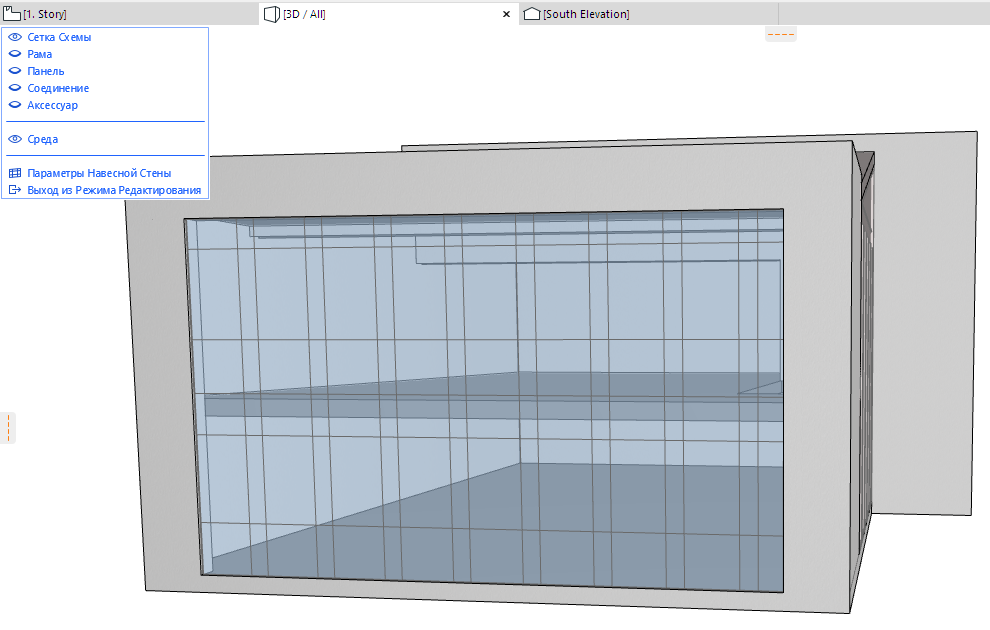
Task: Click the grid icon beside Параметры Навесной Стены
Action: point(14,172)
